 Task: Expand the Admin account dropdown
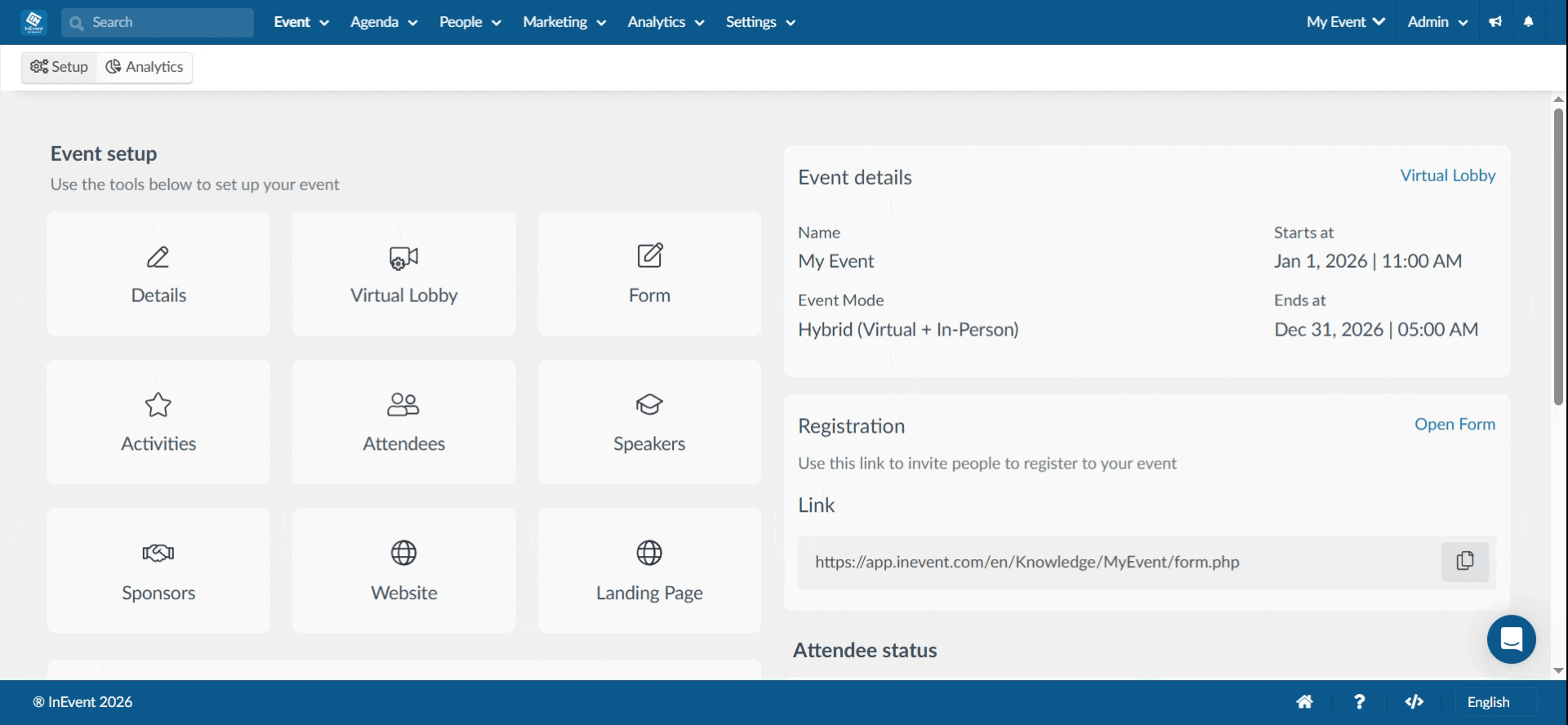click(1437, 22)
